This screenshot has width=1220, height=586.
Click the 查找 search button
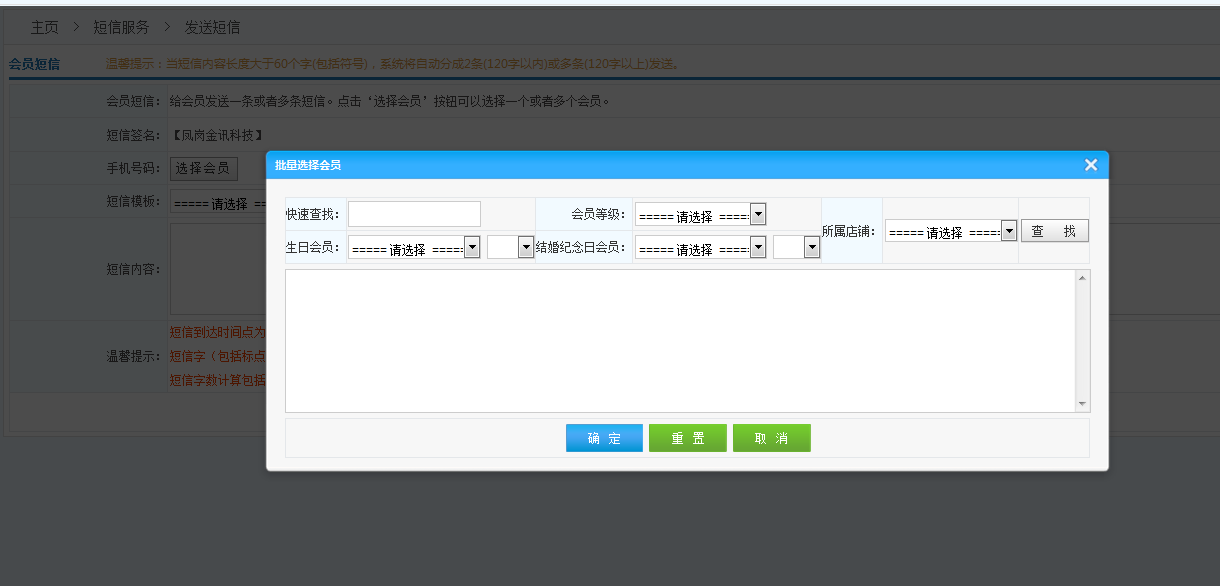pos(1055,231)
